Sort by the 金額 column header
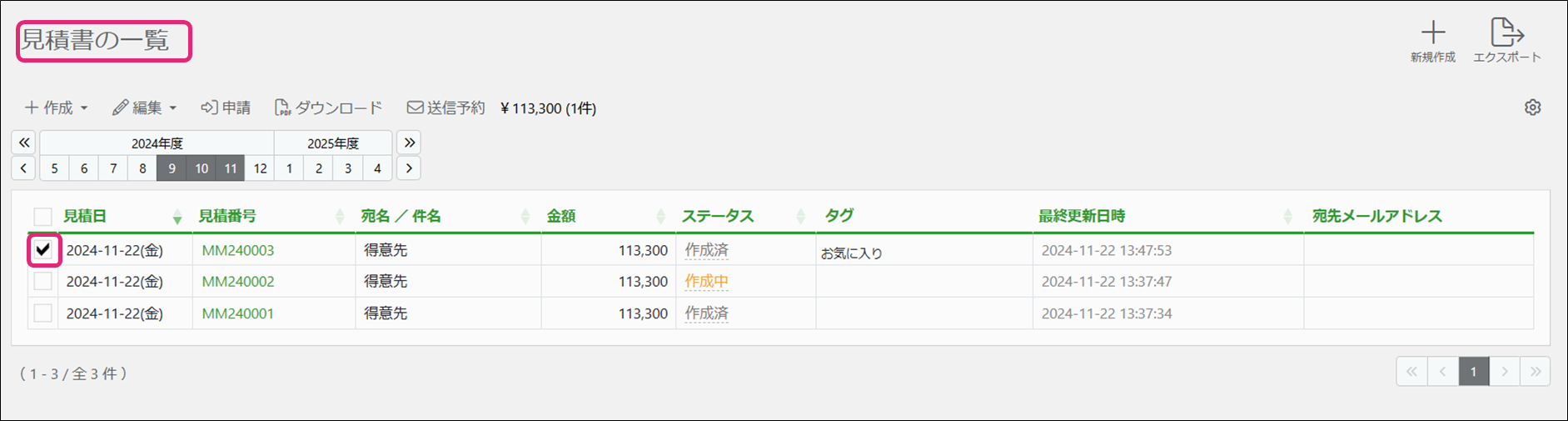The image size is (1568, 421). [x=561, y=217]
